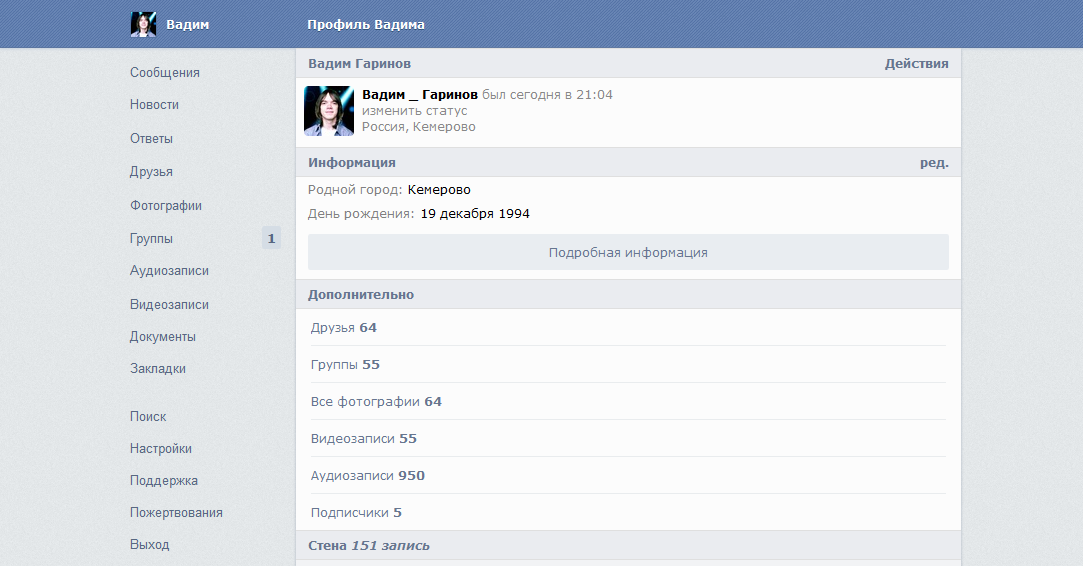The width and height of the screenshot is (1083, 566).
Task: Click the Стена 151 запись header
Action: [x=369, y=545]
